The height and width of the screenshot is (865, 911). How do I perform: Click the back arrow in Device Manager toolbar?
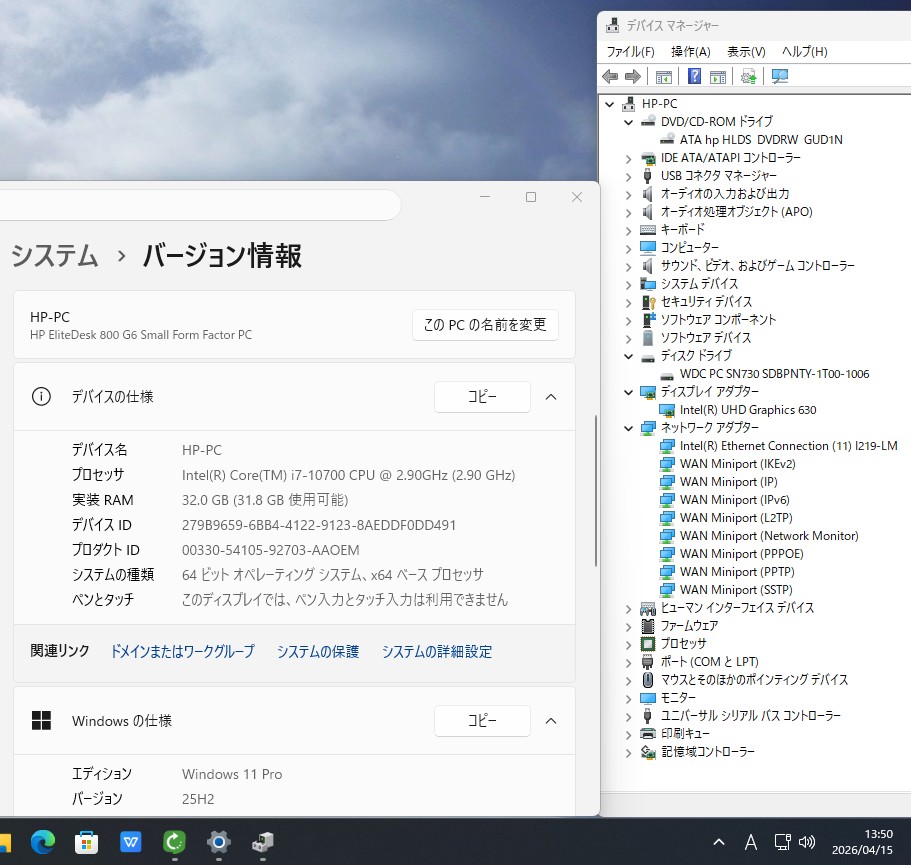pyautogui.click(x=610, y=77)
